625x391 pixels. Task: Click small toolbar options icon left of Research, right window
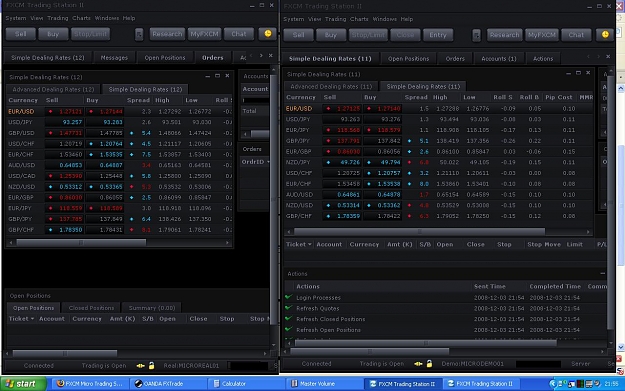coord(476,35)
